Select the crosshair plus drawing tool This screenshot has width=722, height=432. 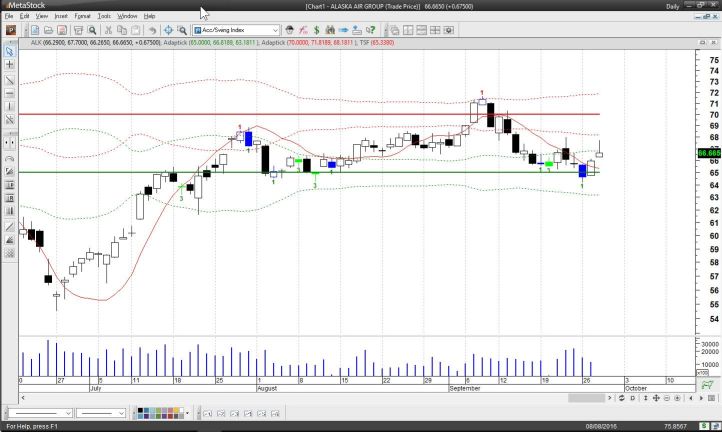tap(9, 64)
